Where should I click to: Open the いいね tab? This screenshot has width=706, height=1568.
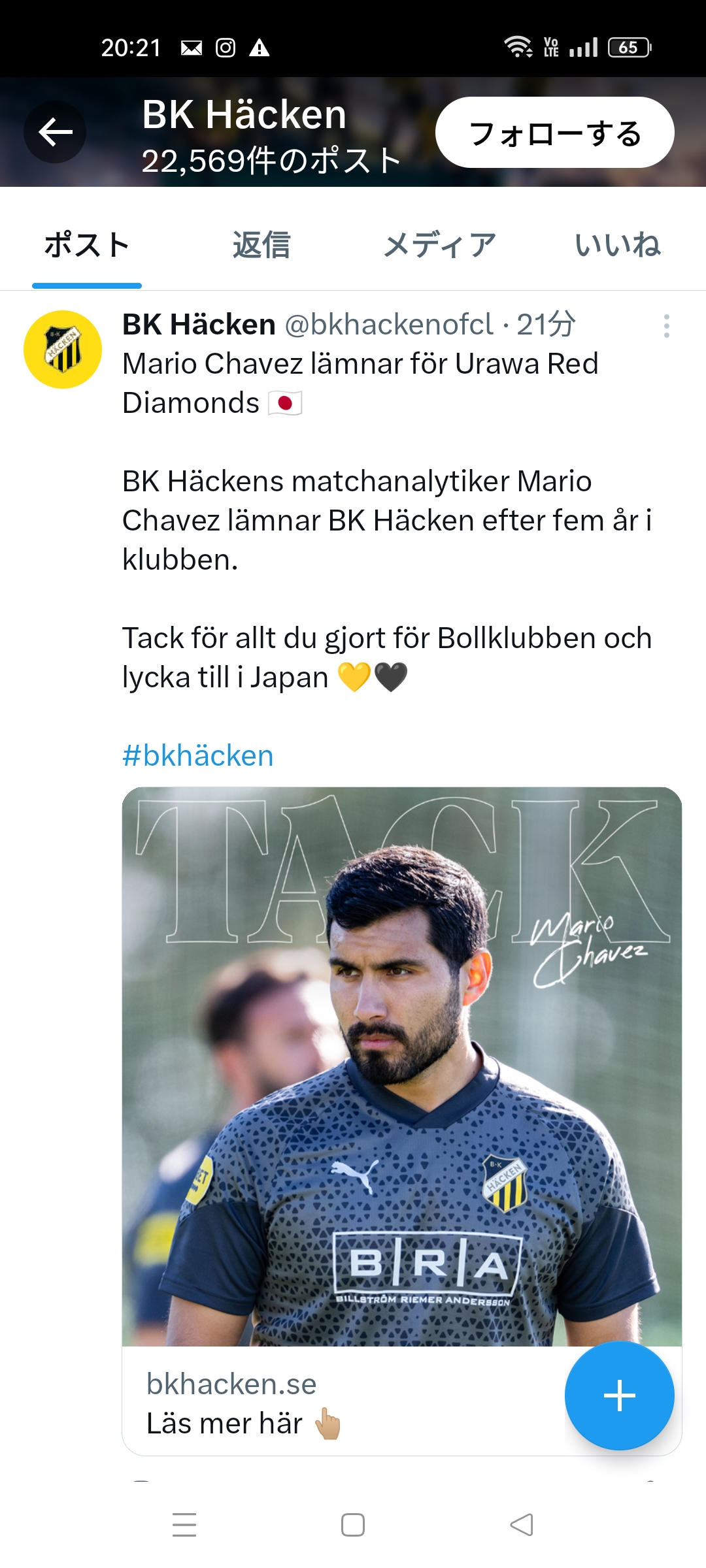coord(617,246)
